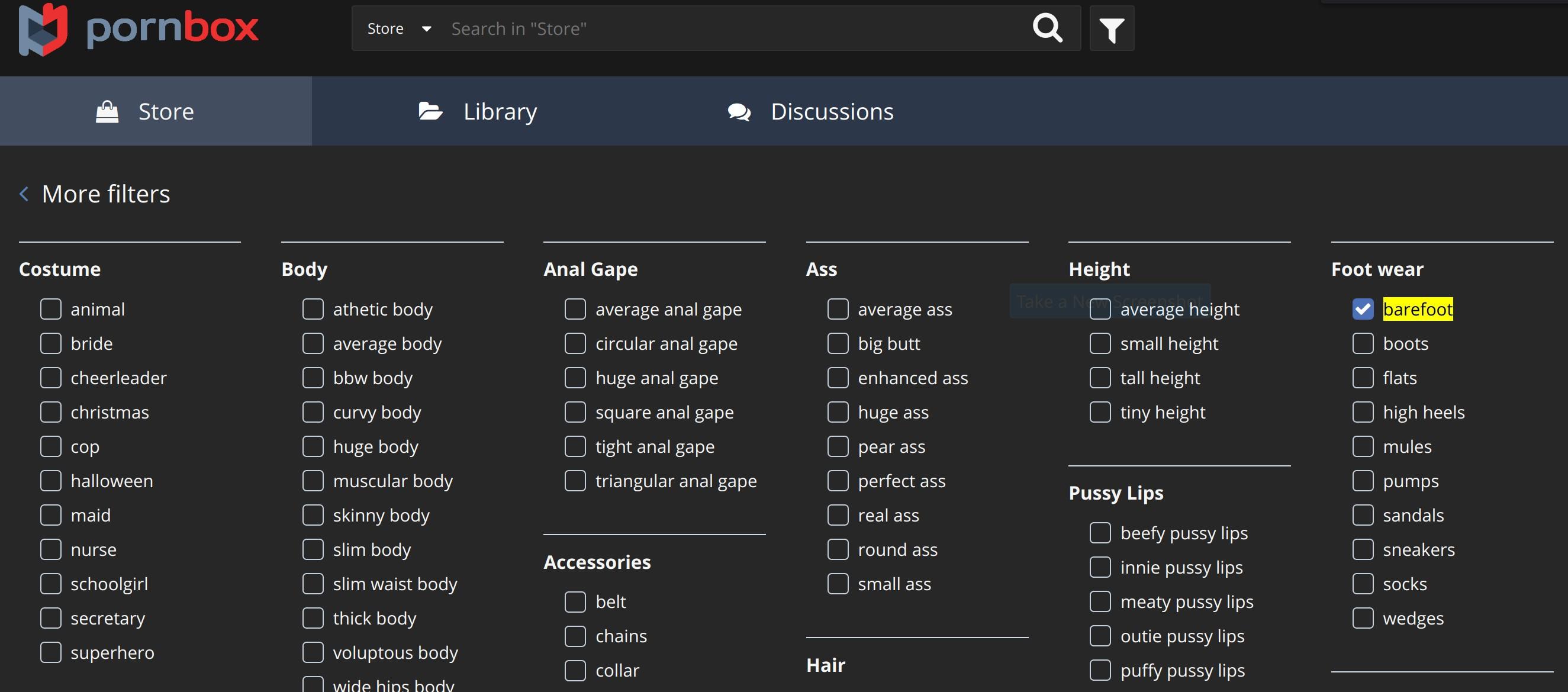Click the speech bubbles Discussions icon
The image size is (1568, 692).
pos(739,112)
